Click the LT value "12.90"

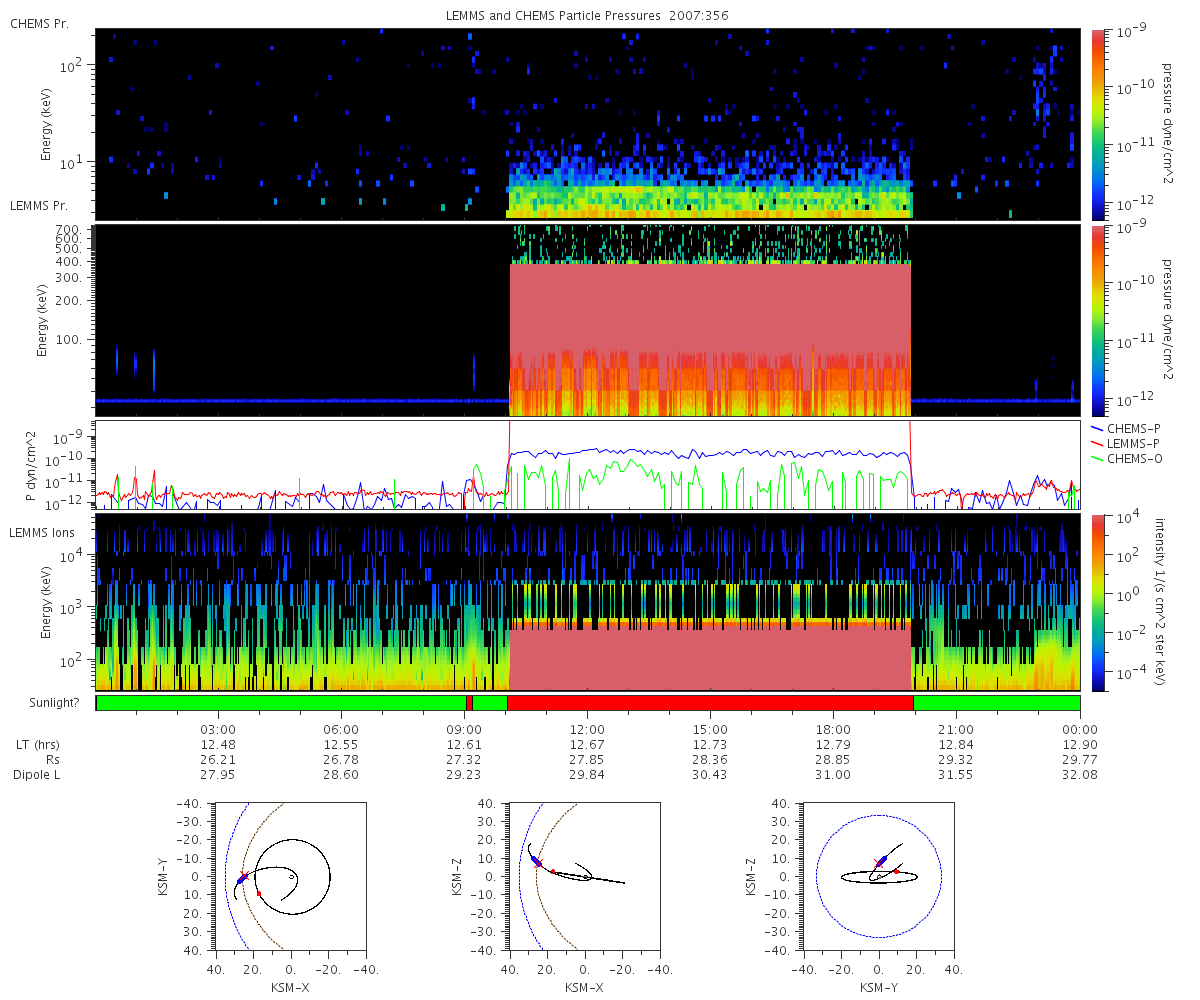coord(1080,744)
